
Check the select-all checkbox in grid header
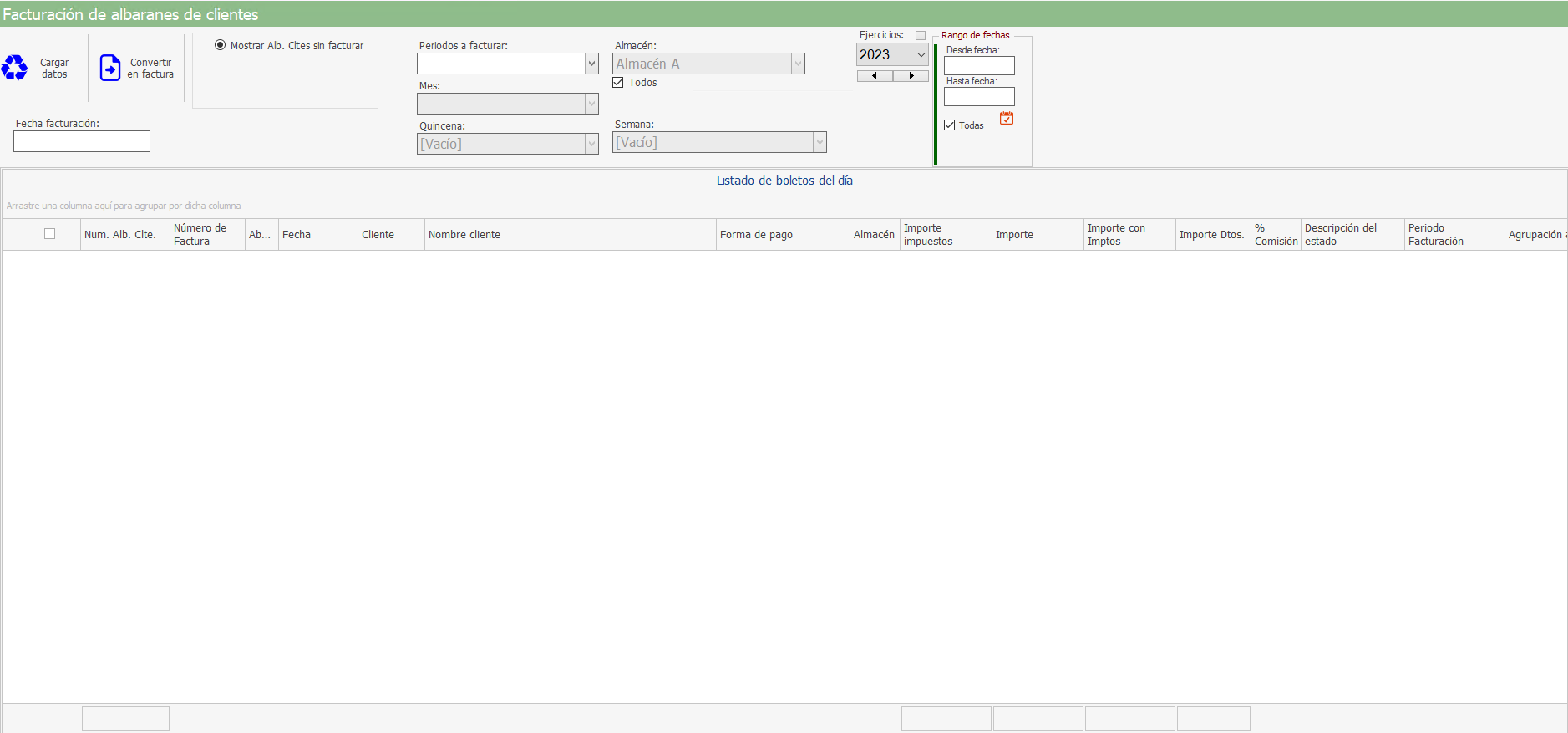(50, 234)
